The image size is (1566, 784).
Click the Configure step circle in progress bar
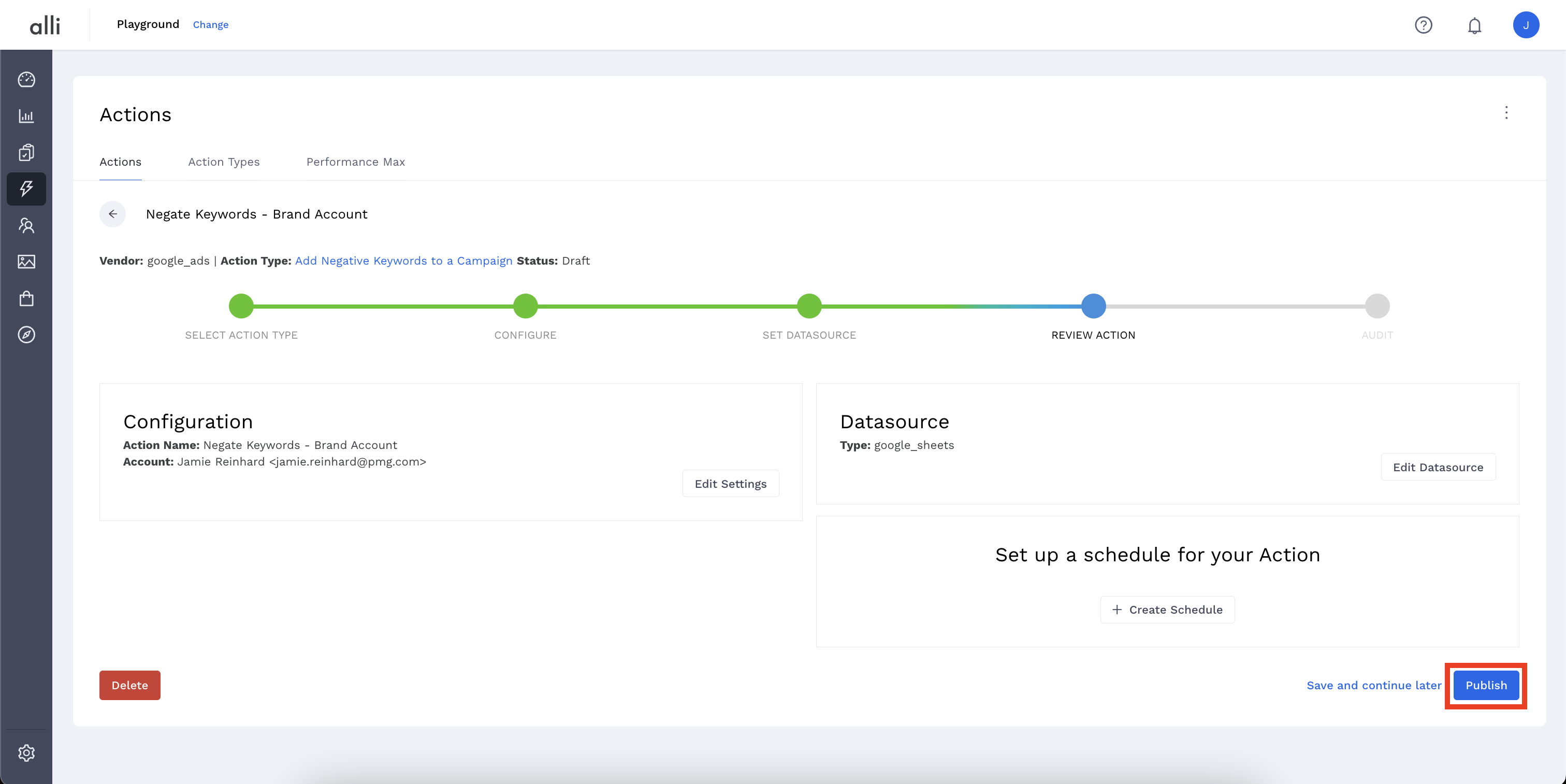tap(525, 306)
